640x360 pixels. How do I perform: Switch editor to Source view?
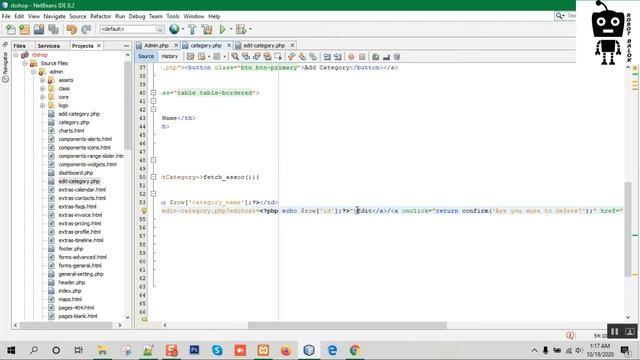pyautogui.click(x=146, y=57)
